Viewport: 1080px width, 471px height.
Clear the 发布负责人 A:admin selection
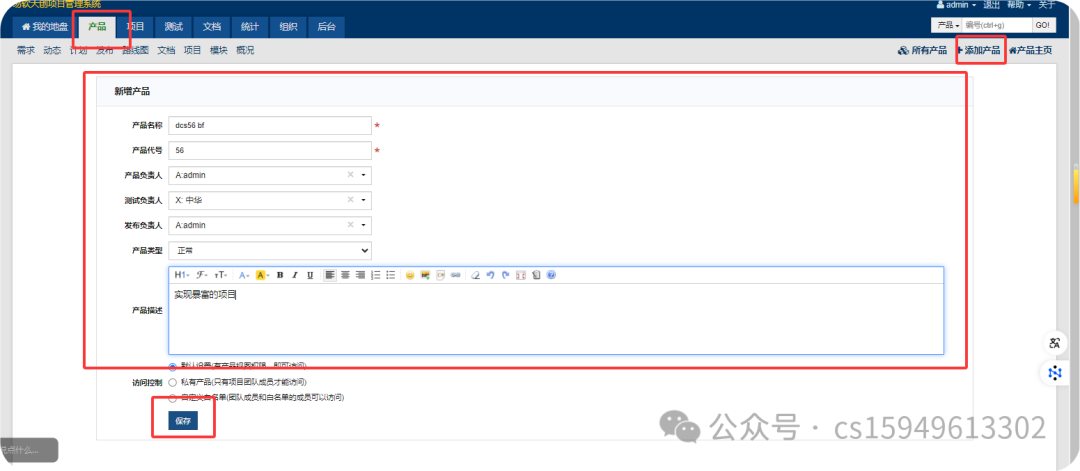[x=350, y=225]
